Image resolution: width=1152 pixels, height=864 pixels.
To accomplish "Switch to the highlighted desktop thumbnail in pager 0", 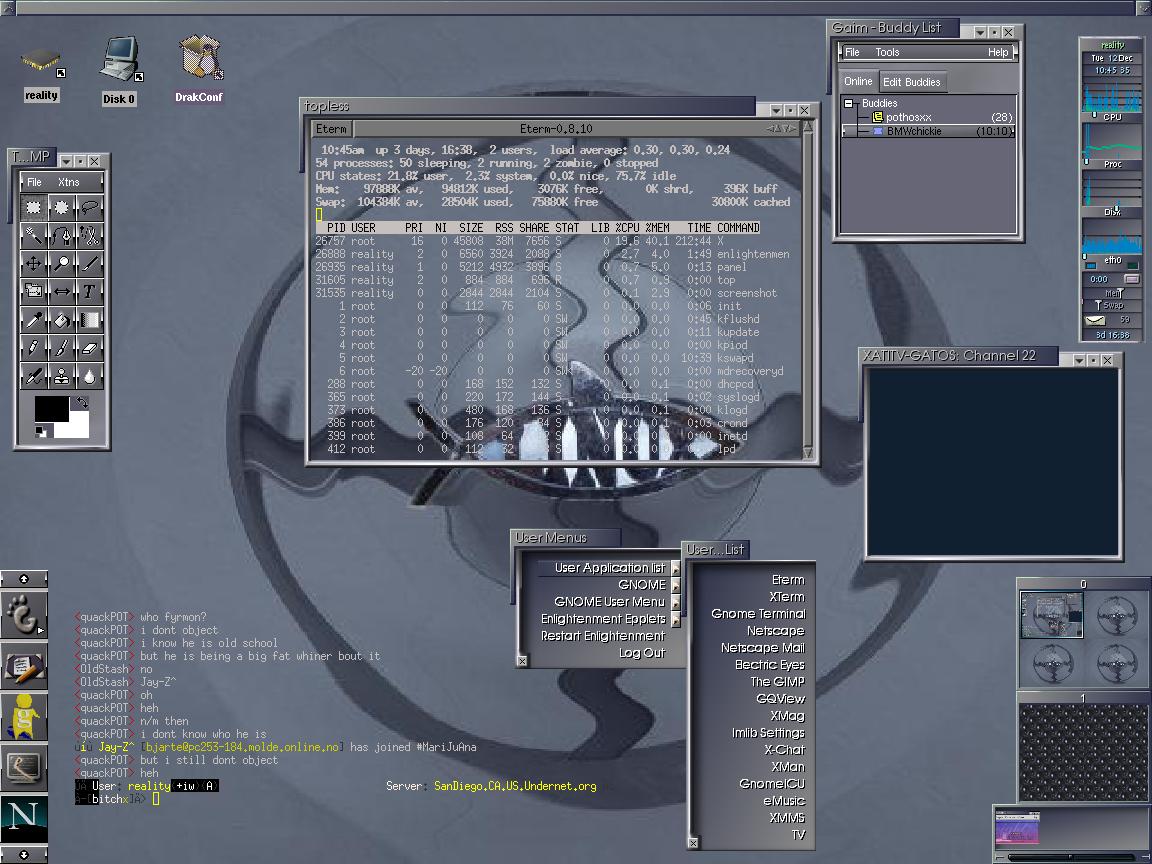I will point(1051,614).
